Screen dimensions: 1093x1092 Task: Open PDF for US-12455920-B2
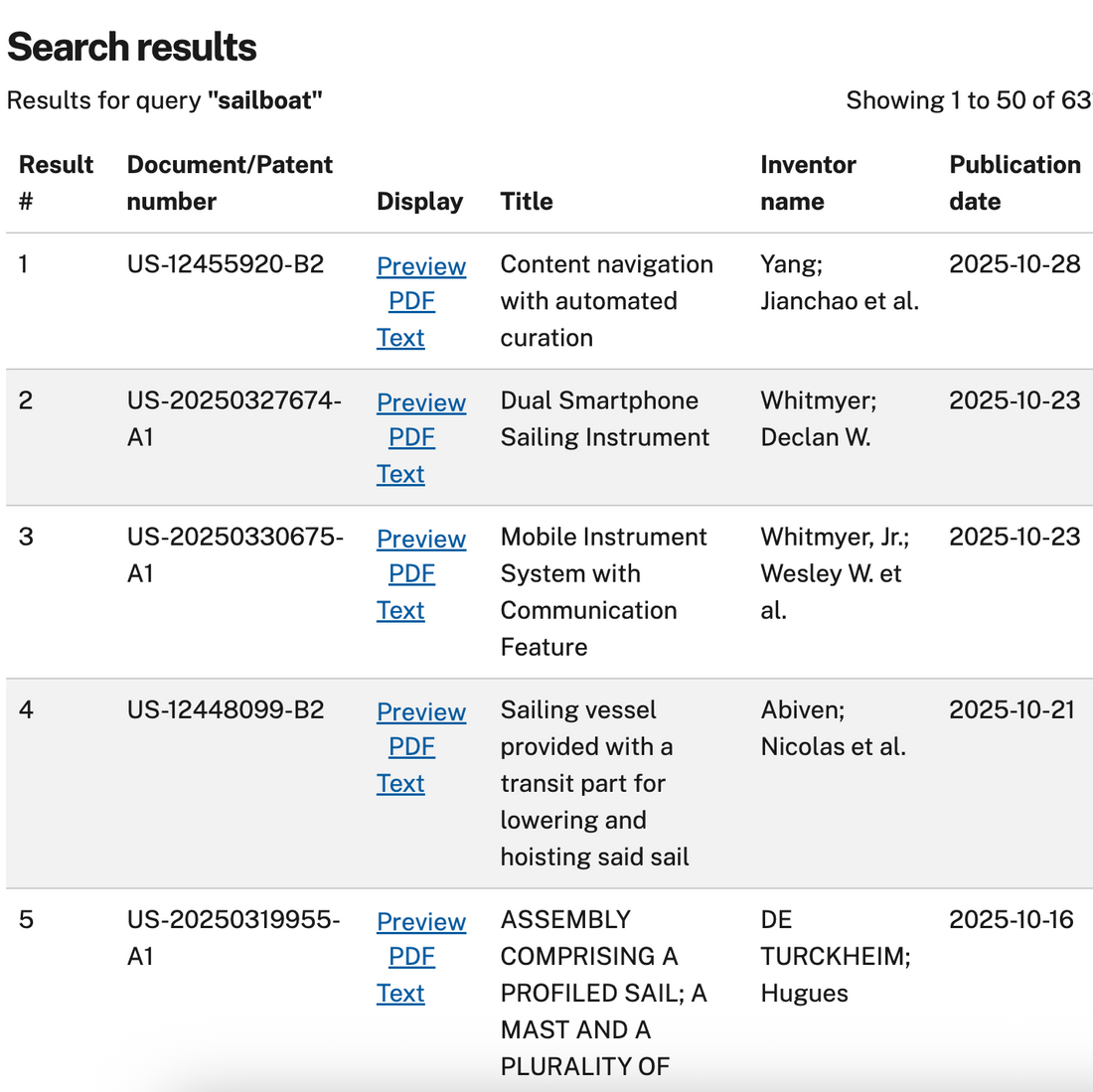[411, 301]
